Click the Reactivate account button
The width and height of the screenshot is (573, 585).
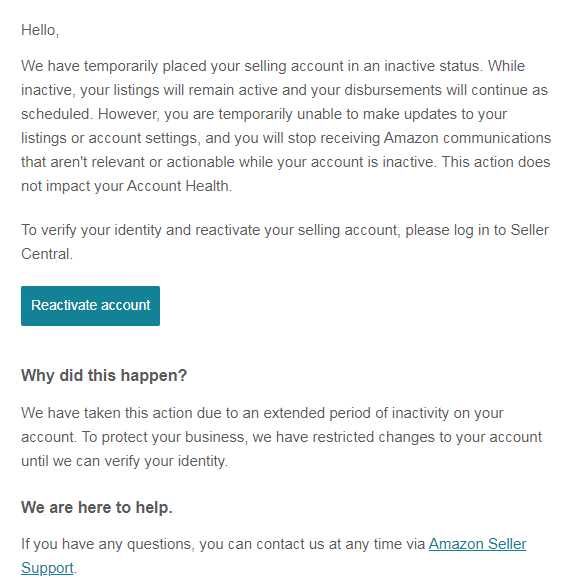pos(90,306)
